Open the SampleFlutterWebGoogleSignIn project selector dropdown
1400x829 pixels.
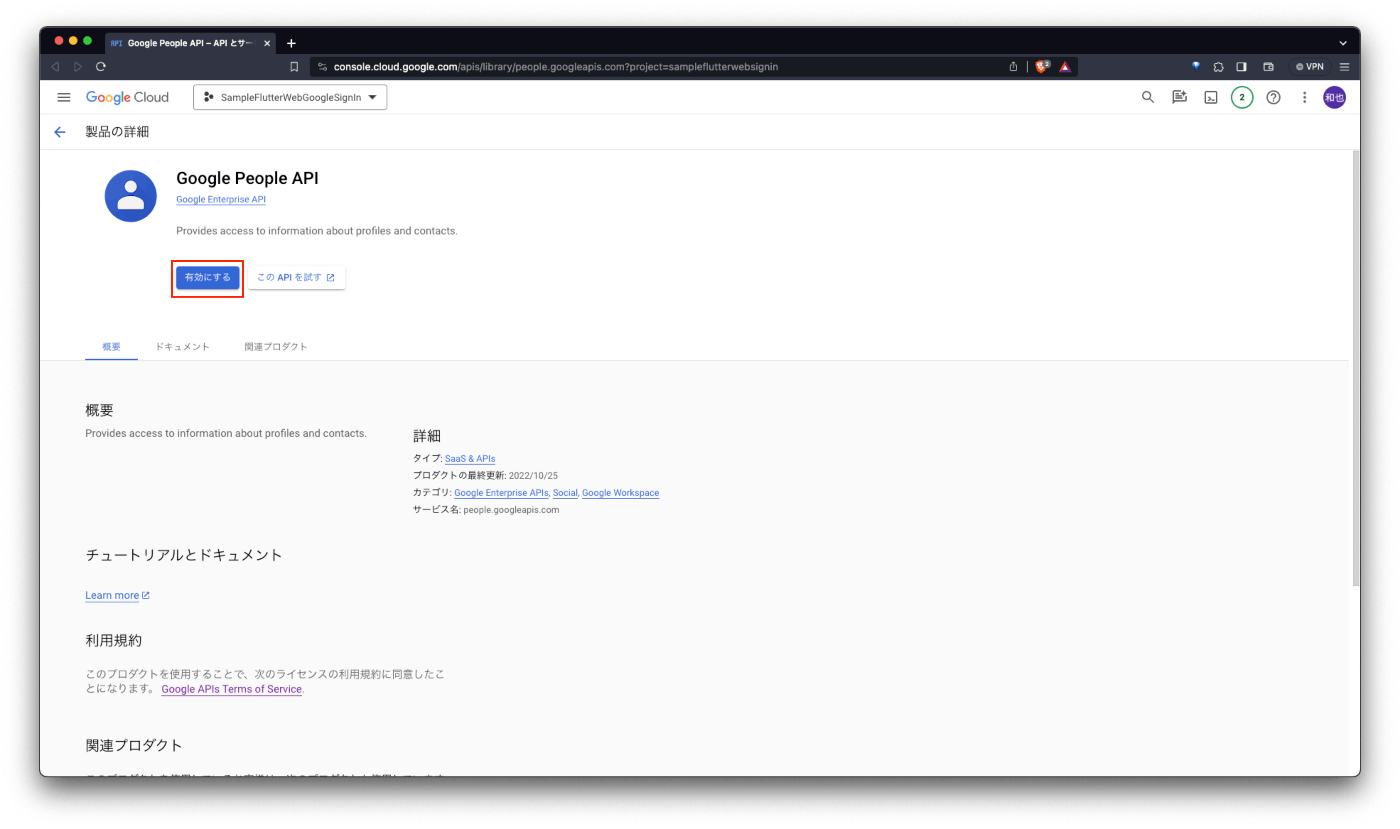[x=290, y=97]
